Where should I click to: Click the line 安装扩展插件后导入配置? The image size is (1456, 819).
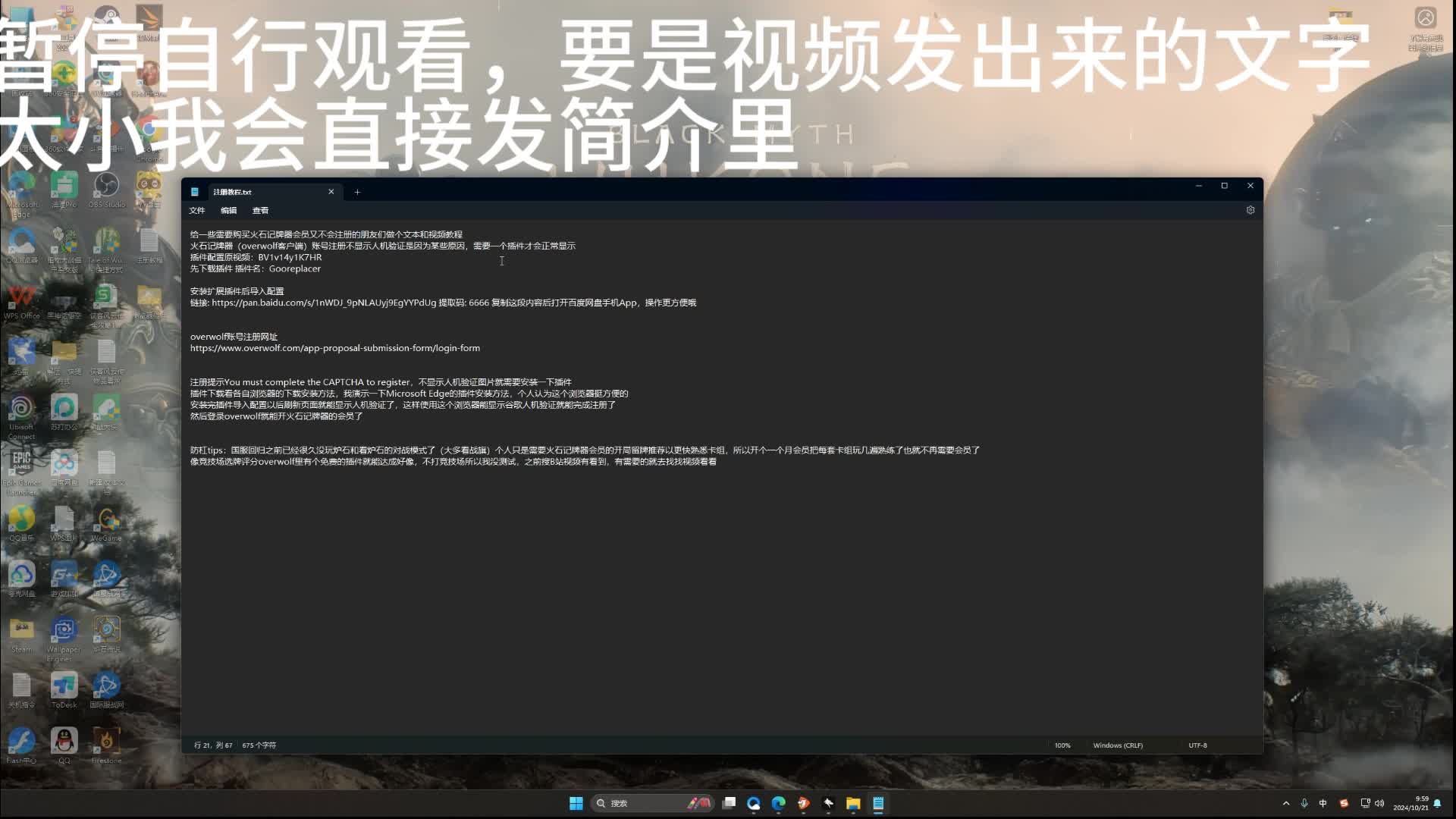click(237, 291)
